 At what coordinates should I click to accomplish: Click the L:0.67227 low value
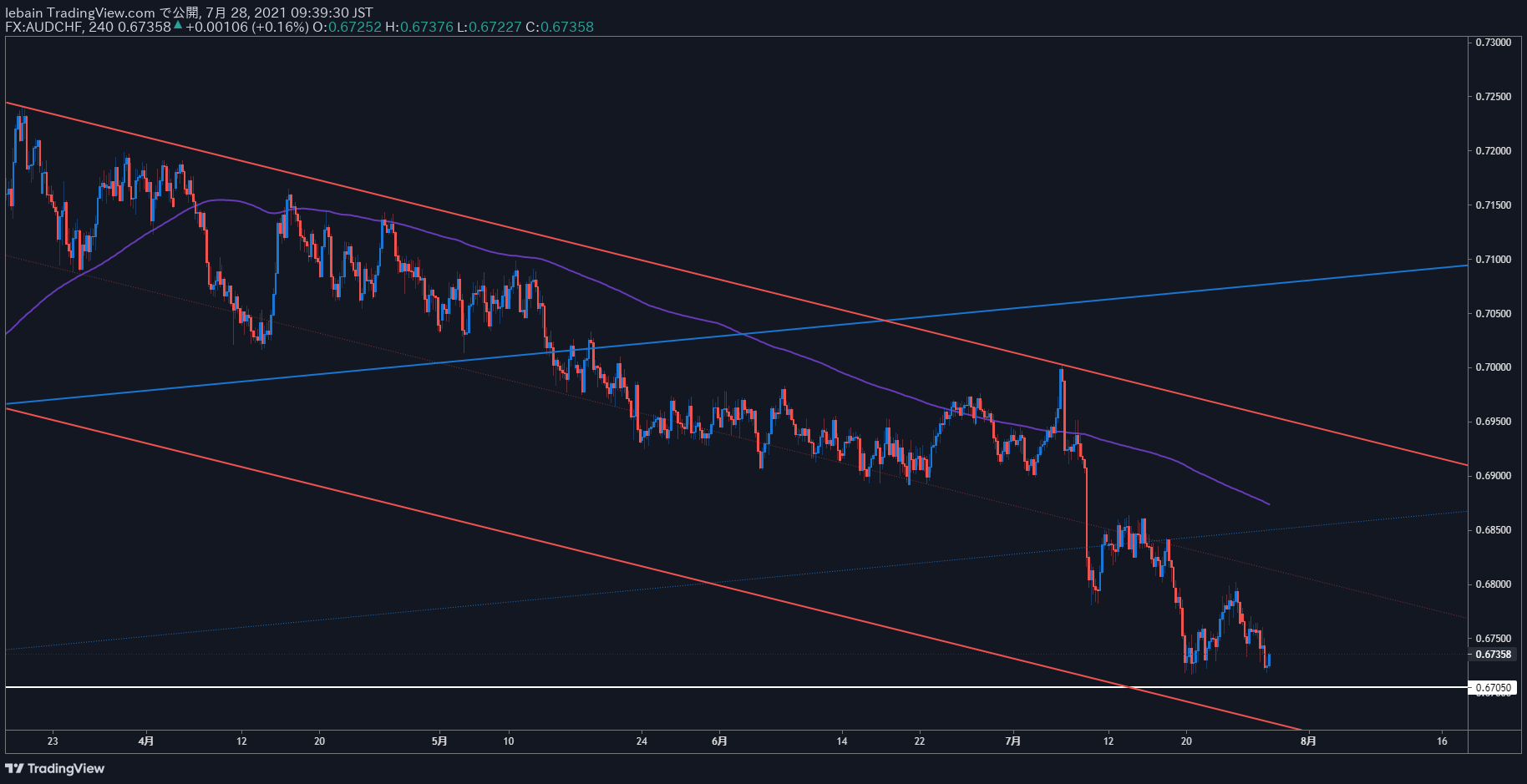click(490, 27)
